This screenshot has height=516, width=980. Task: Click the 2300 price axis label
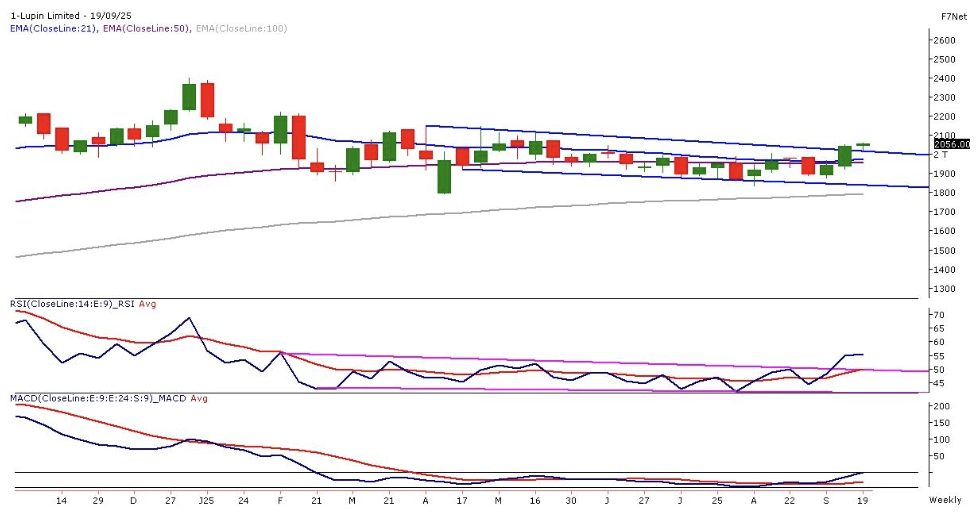[x=944, y=98]
